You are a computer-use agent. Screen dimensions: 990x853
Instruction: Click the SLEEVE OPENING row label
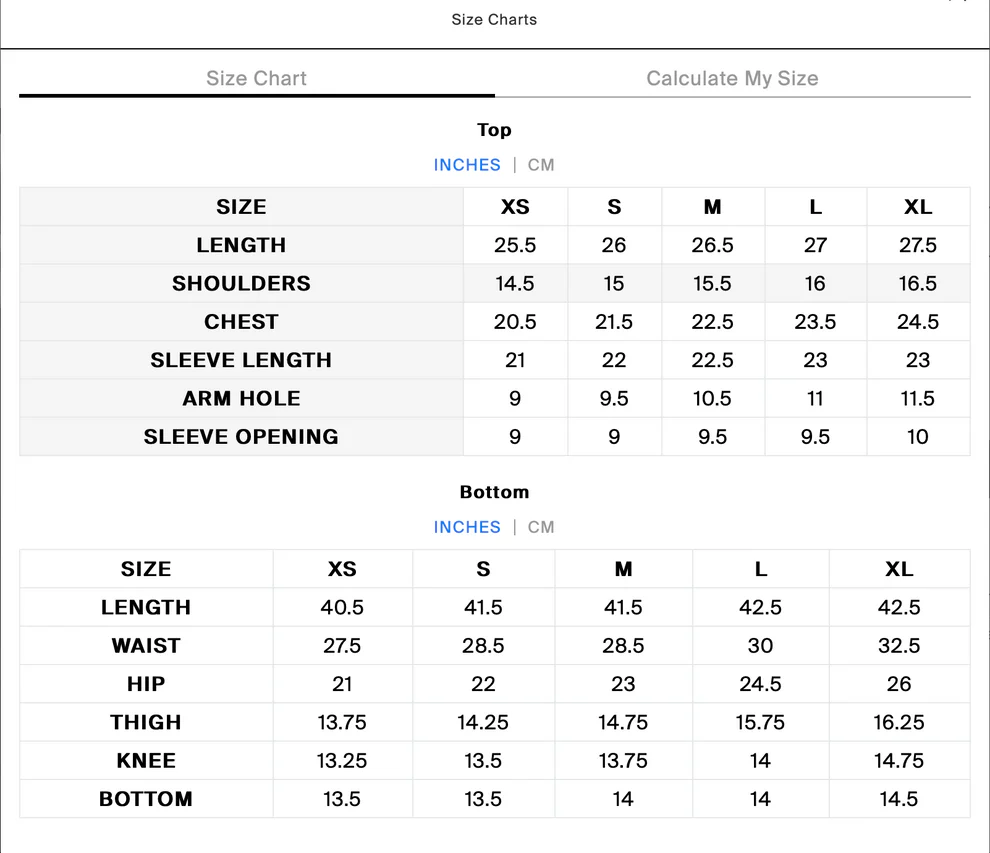(x=241, y=437)
